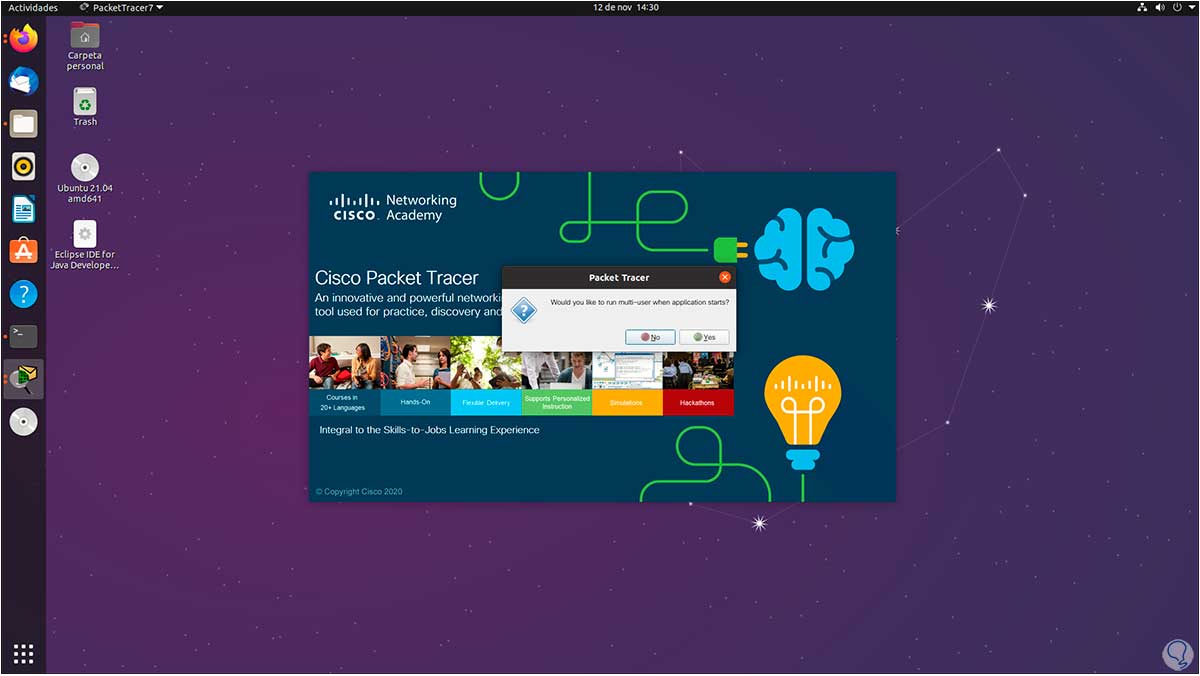Click the Courses in 20+ Languages tile
The image size is (1200, 676).
pos(345,402)
